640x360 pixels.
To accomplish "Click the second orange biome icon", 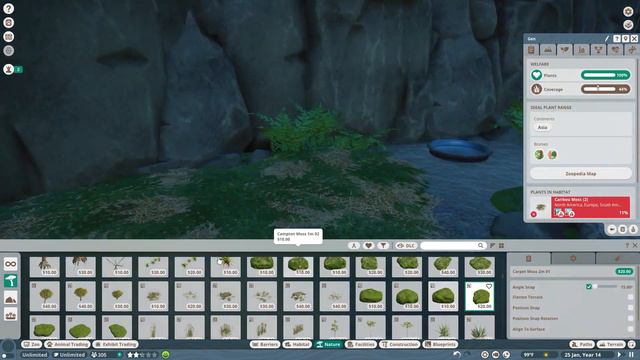I will point(552,154).
